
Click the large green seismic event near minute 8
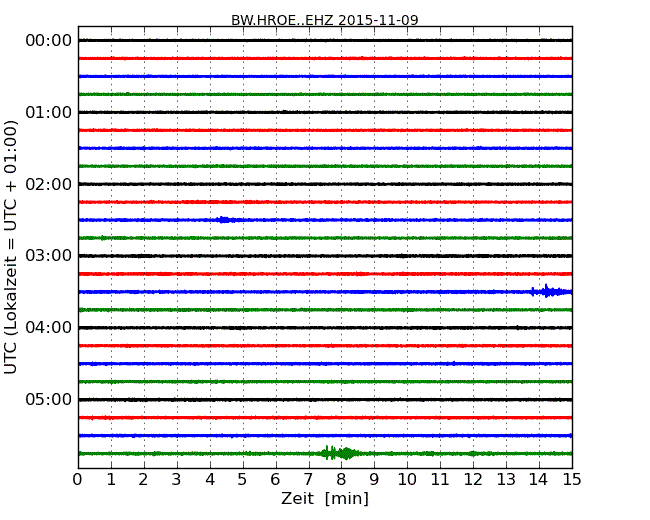coord(341,453)
